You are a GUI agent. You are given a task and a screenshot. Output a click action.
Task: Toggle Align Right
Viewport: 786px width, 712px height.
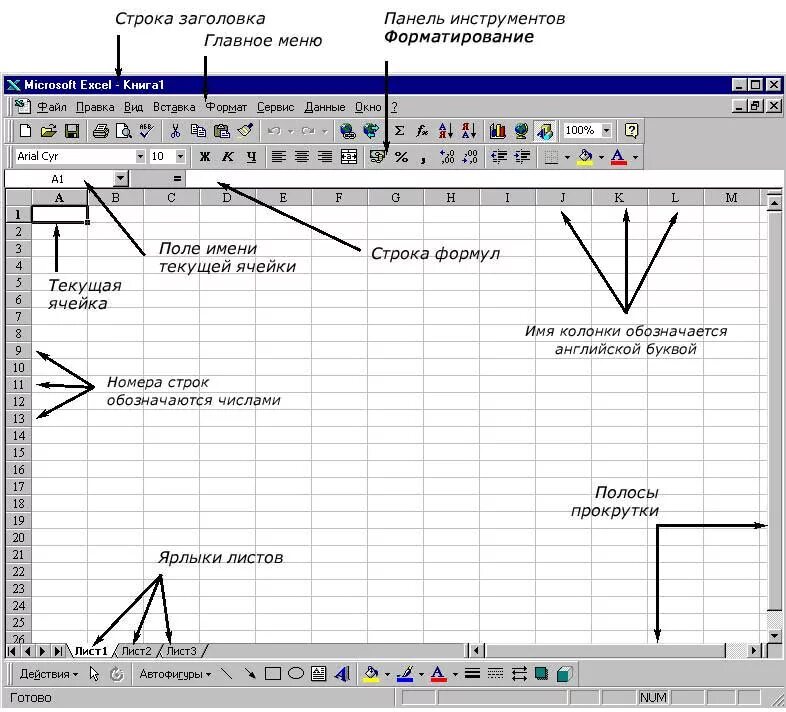[325, 157]
